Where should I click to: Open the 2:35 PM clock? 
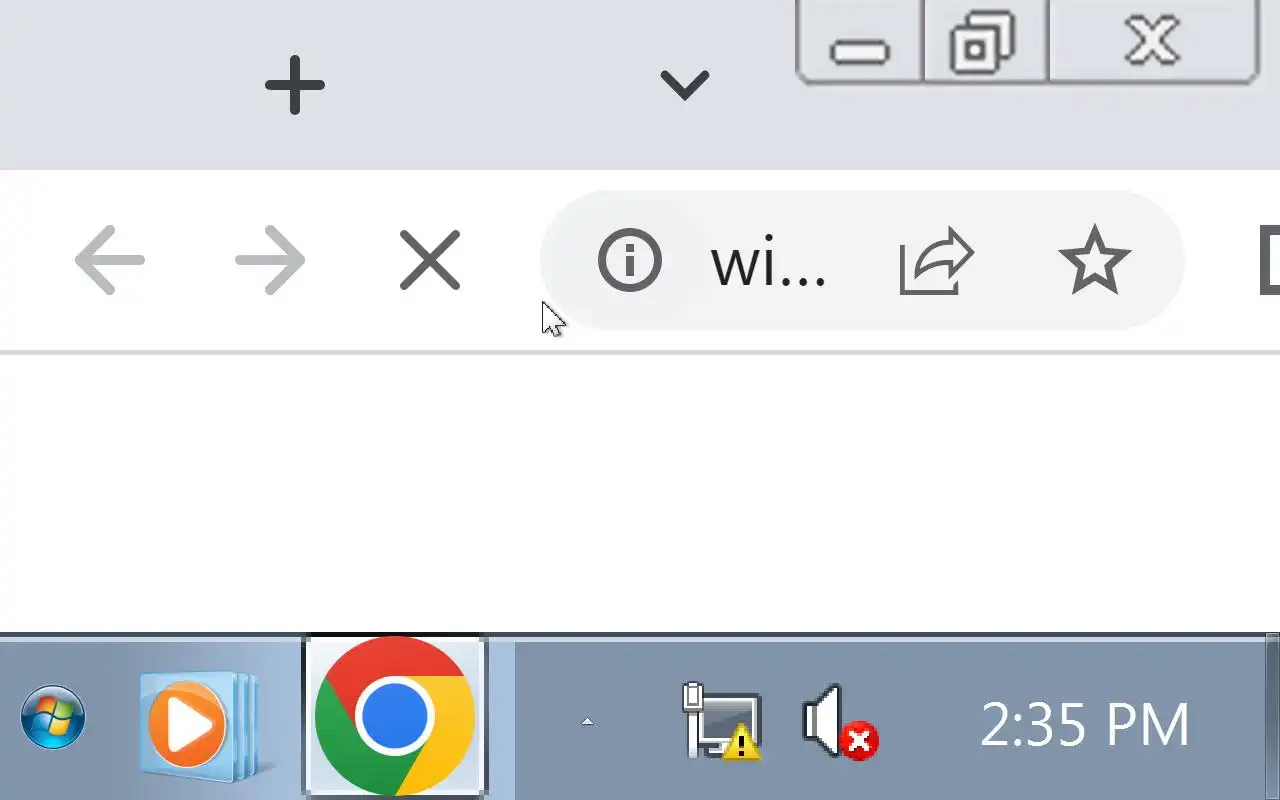coord(1085,724)
